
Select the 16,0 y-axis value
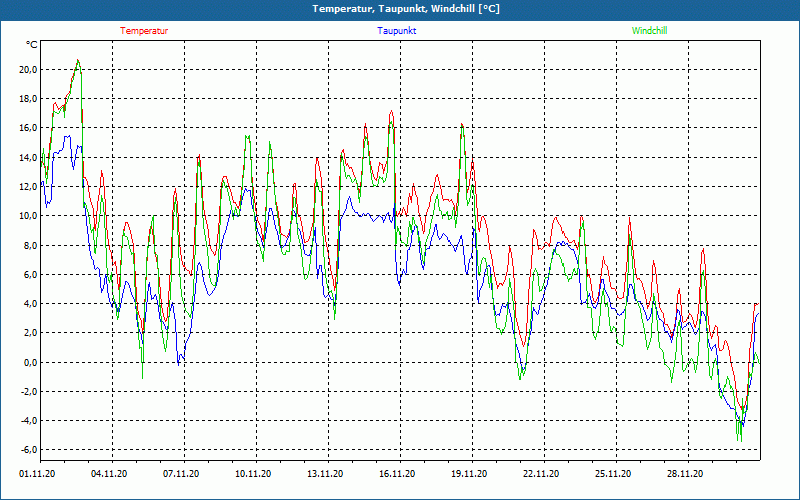click(x=28, y=128)
